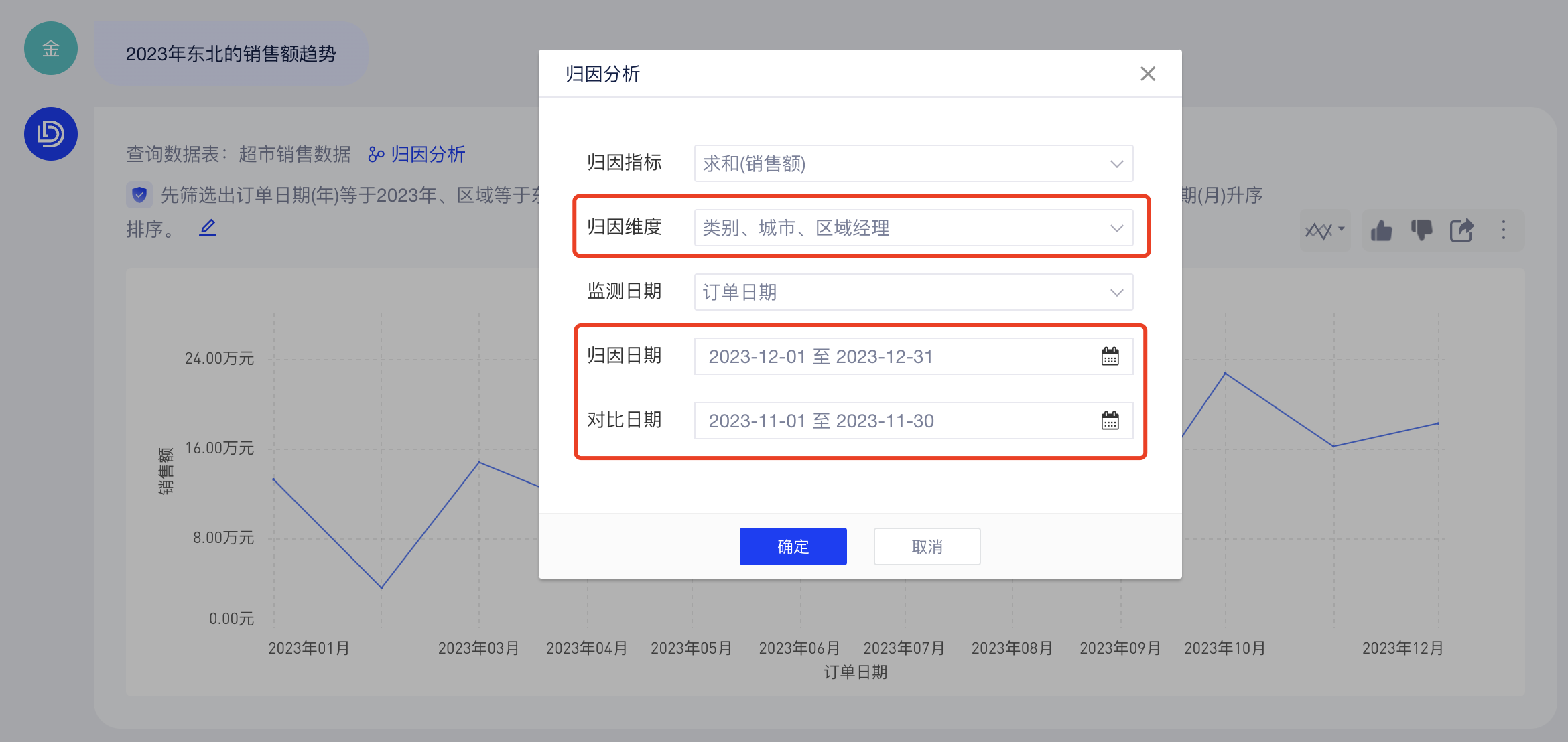Click the thumbs up icon
The height and width of the screenshot is (742, 1568).
1381,230
